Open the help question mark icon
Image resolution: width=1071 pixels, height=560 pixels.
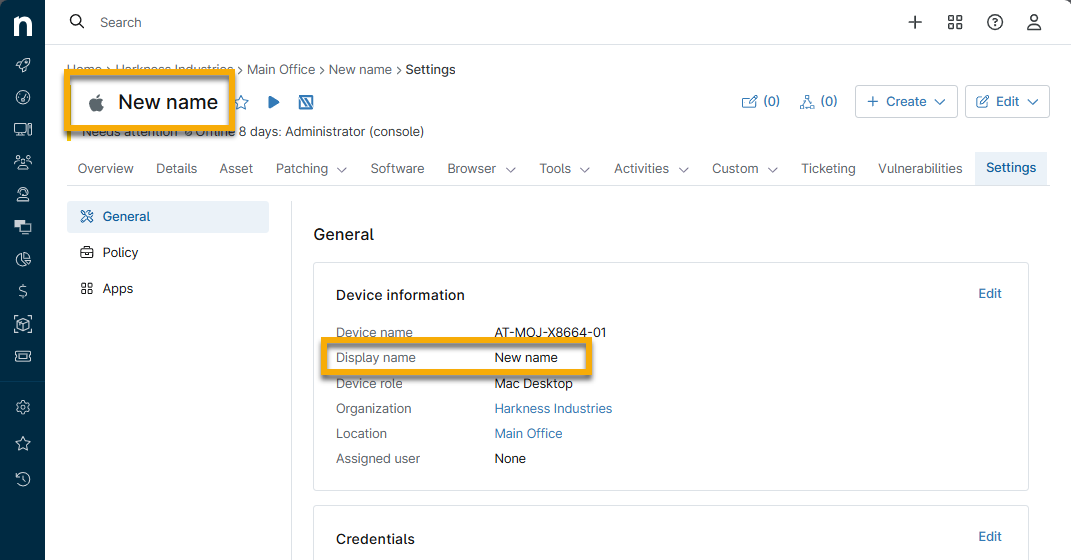tap(995, 22)
